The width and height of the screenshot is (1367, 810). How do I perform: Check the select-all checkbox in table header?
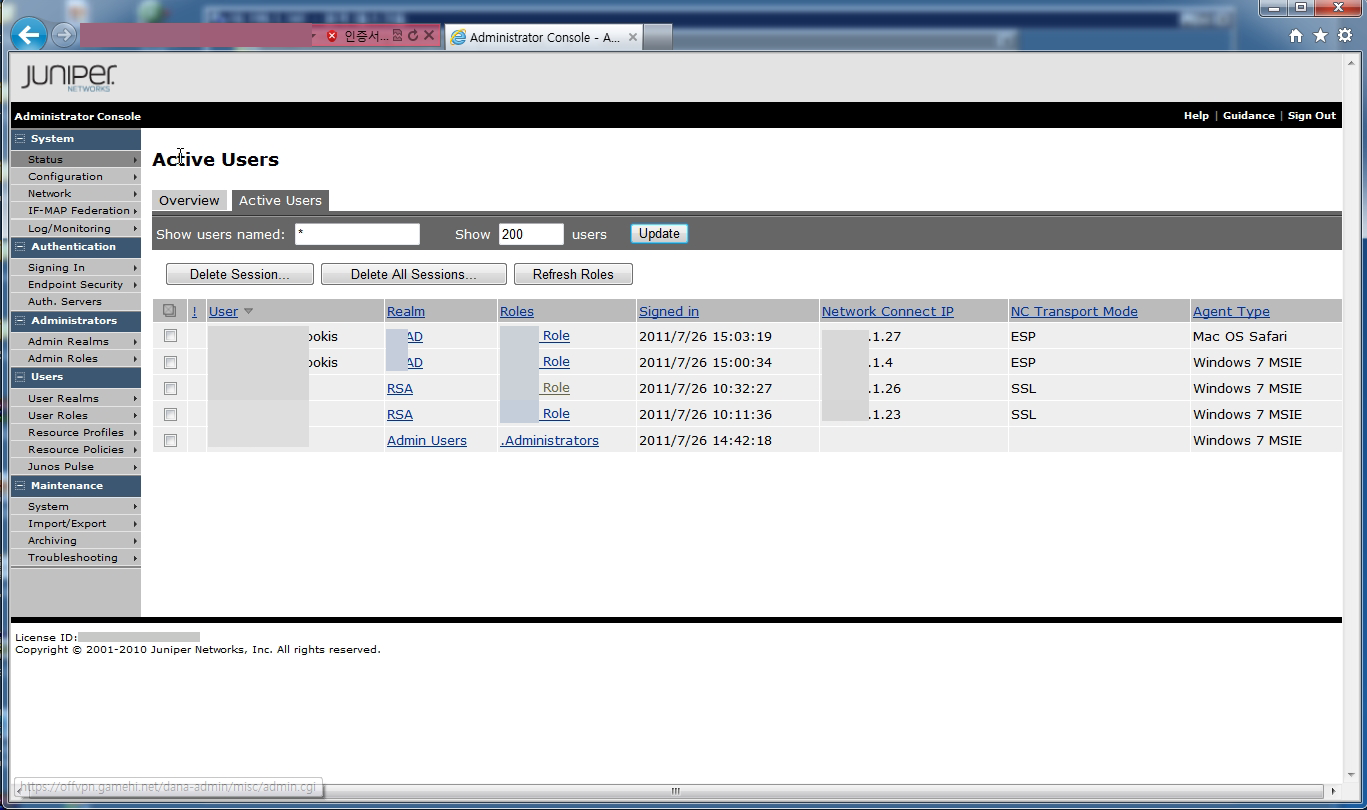pos(170,311)
